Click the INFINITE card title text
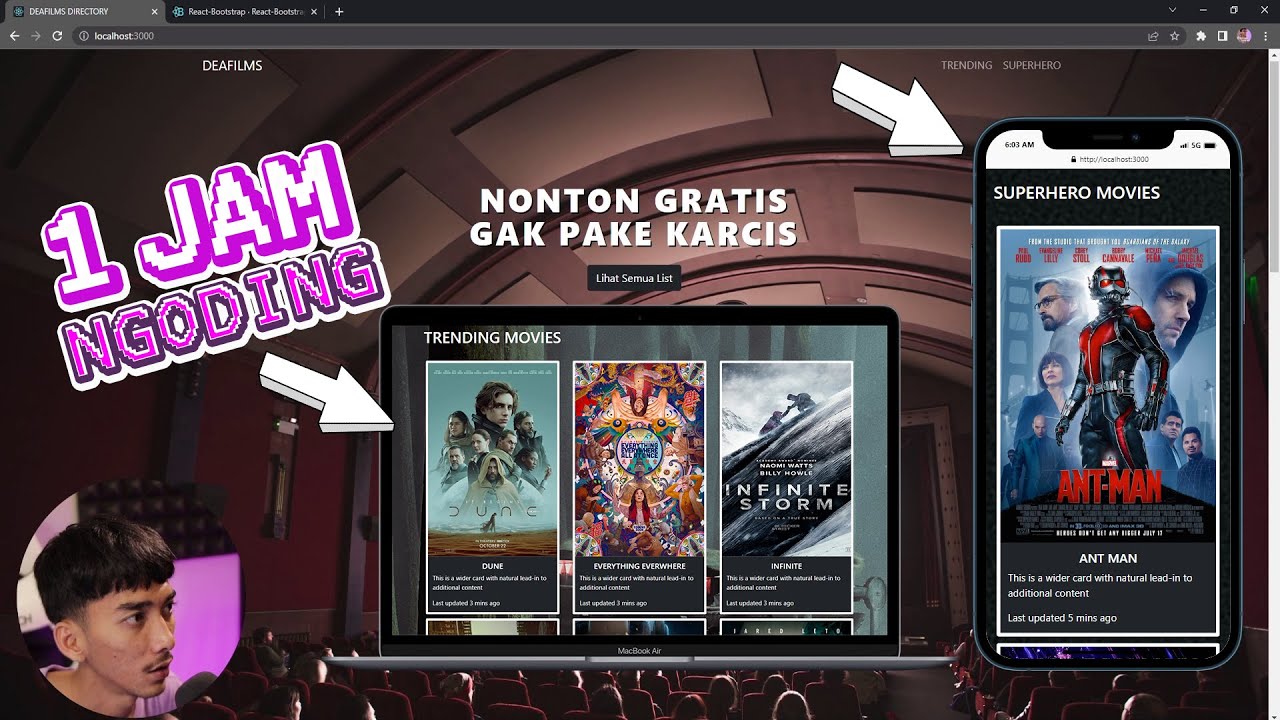This screenshot has width=1280, height=720. pyautogui.click(x=786, y=566)
